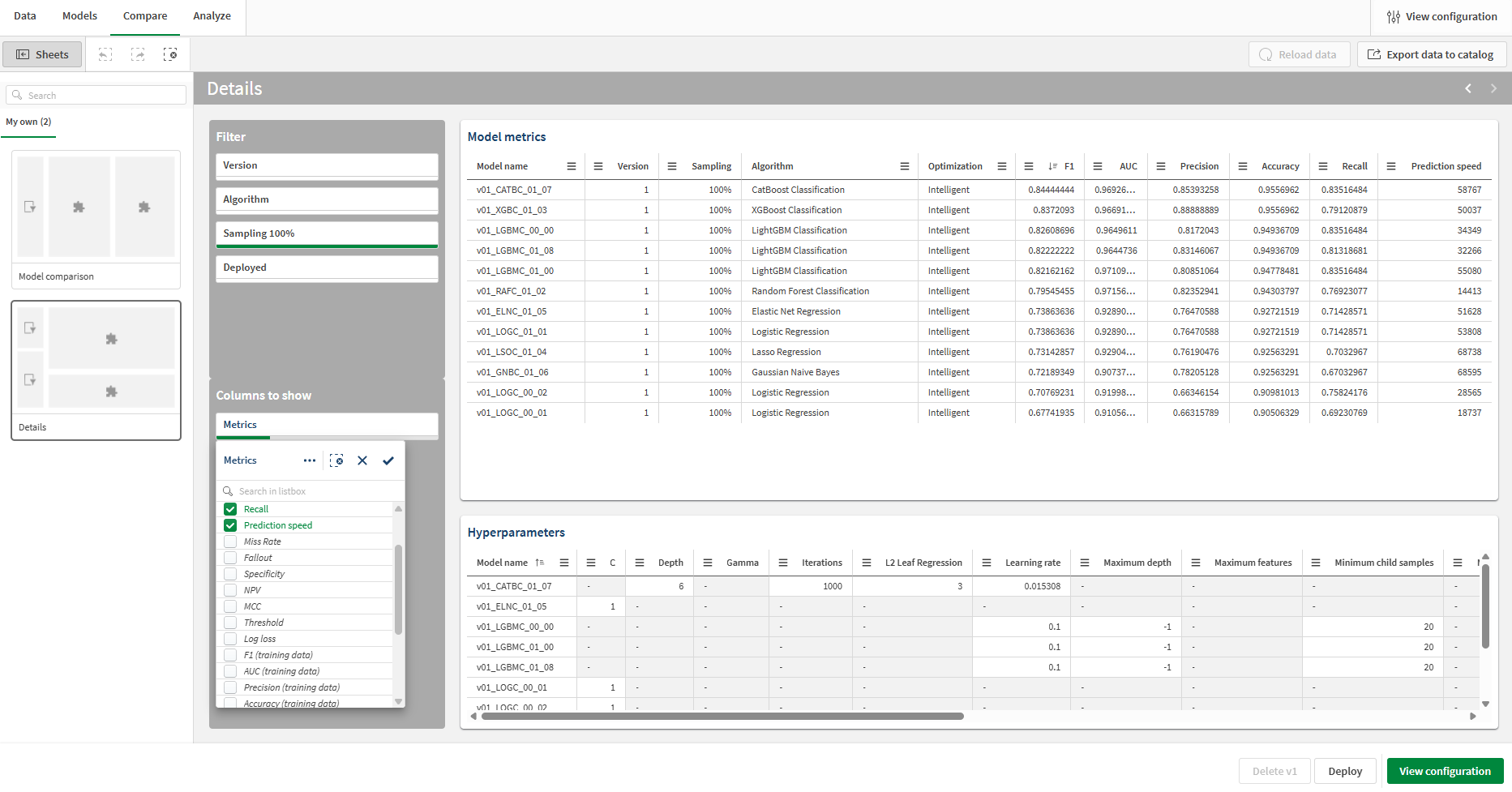Viewport: 1512px width, 792px height.
Task: Expand the Version filter section
Action: 327,165
